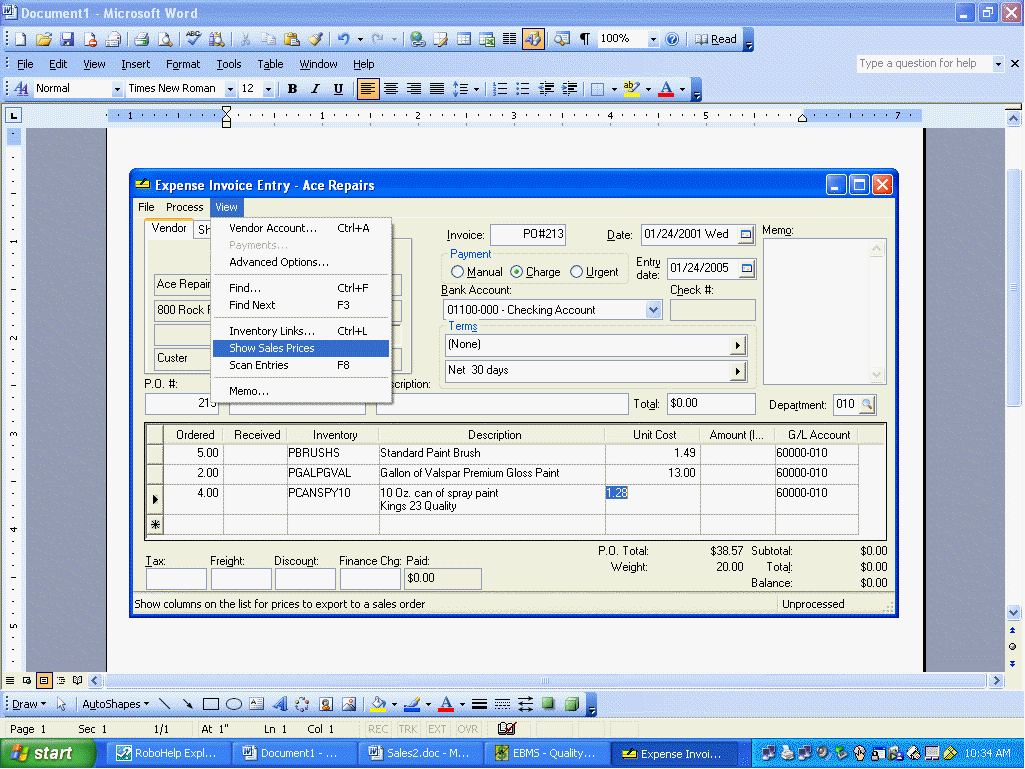Viewport: 1025px width, 769px height.
Task: Switch to Sales2.doc taskbar button
Action: coord(420,753)
